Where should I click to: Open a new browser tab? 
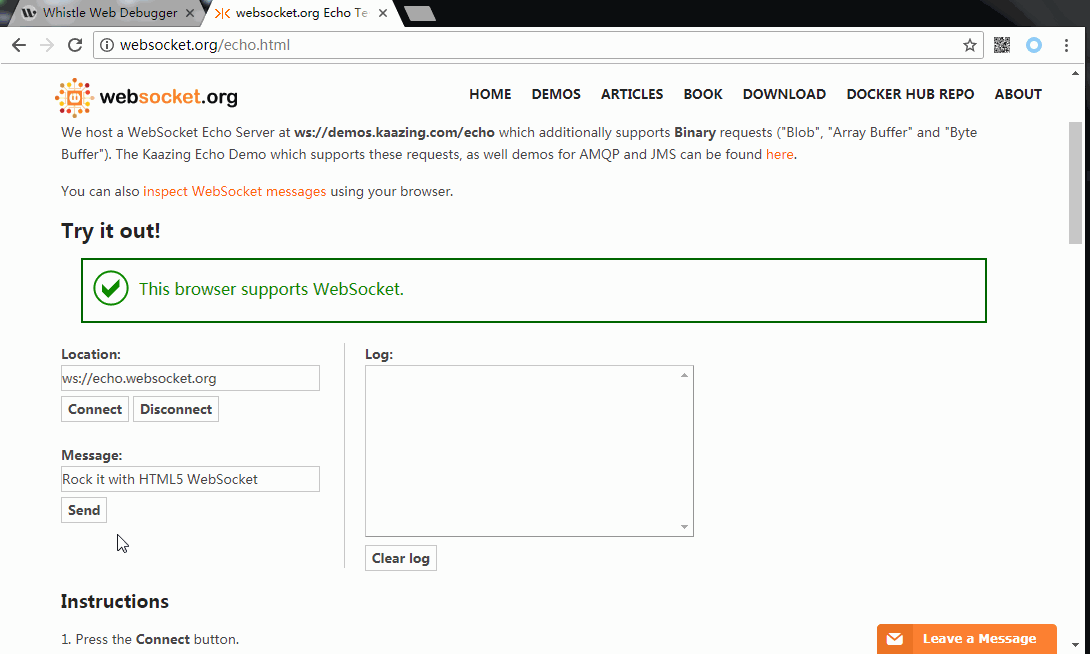[419, 13]
